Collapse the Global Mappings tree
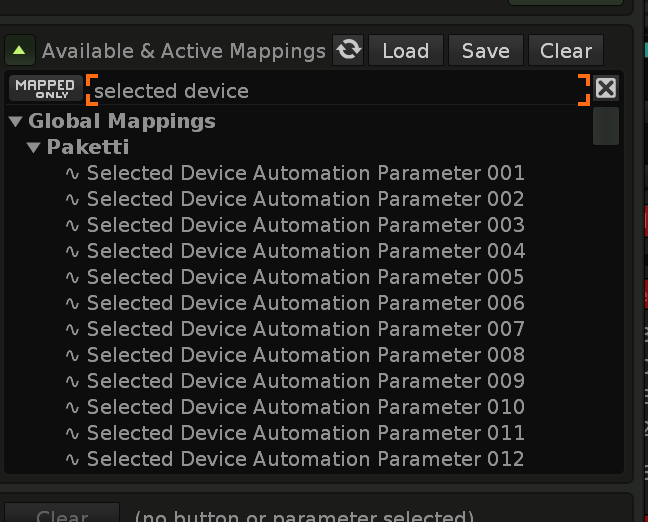Image resolution: width=648 pixels, height=522 pixels. click(15, 122)
